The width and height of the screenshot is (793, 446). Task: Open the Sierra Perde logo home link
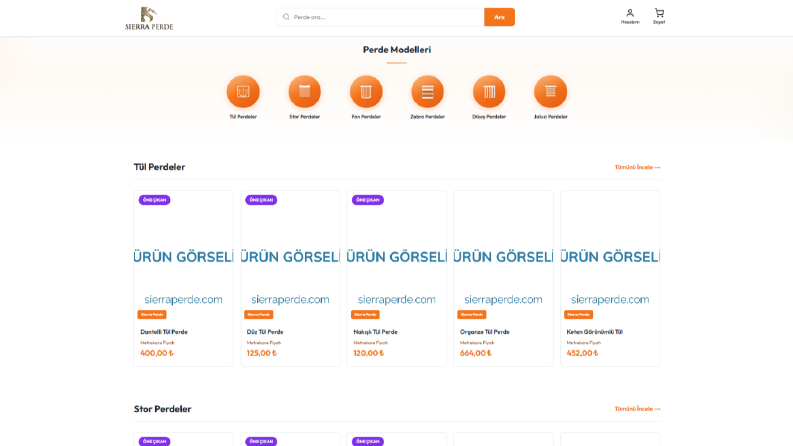tap(149, 18)
